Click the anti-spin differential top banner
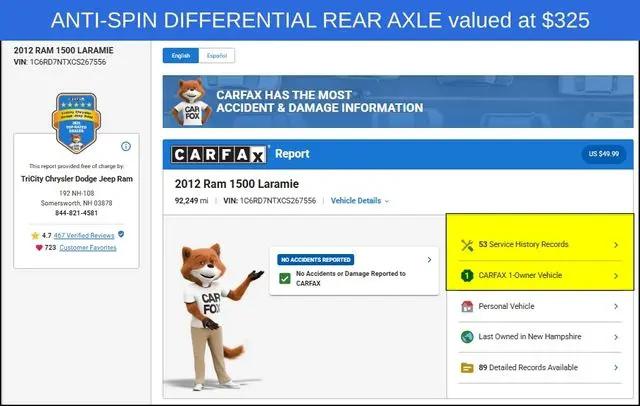This screenshot has height=406, width=640. point(320,20)
